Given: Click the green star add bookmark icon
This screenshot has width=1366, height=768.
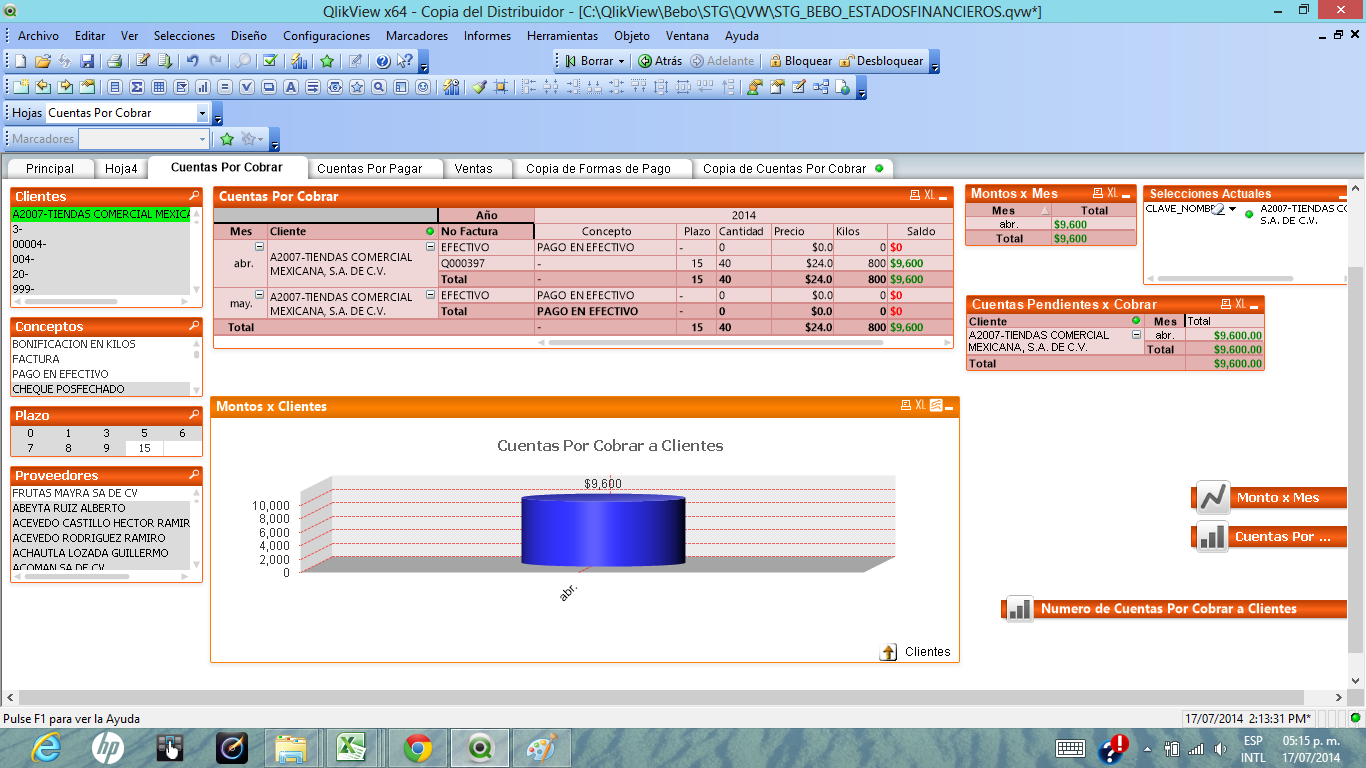Looking at the screenshot, I should tap(326, 61).
